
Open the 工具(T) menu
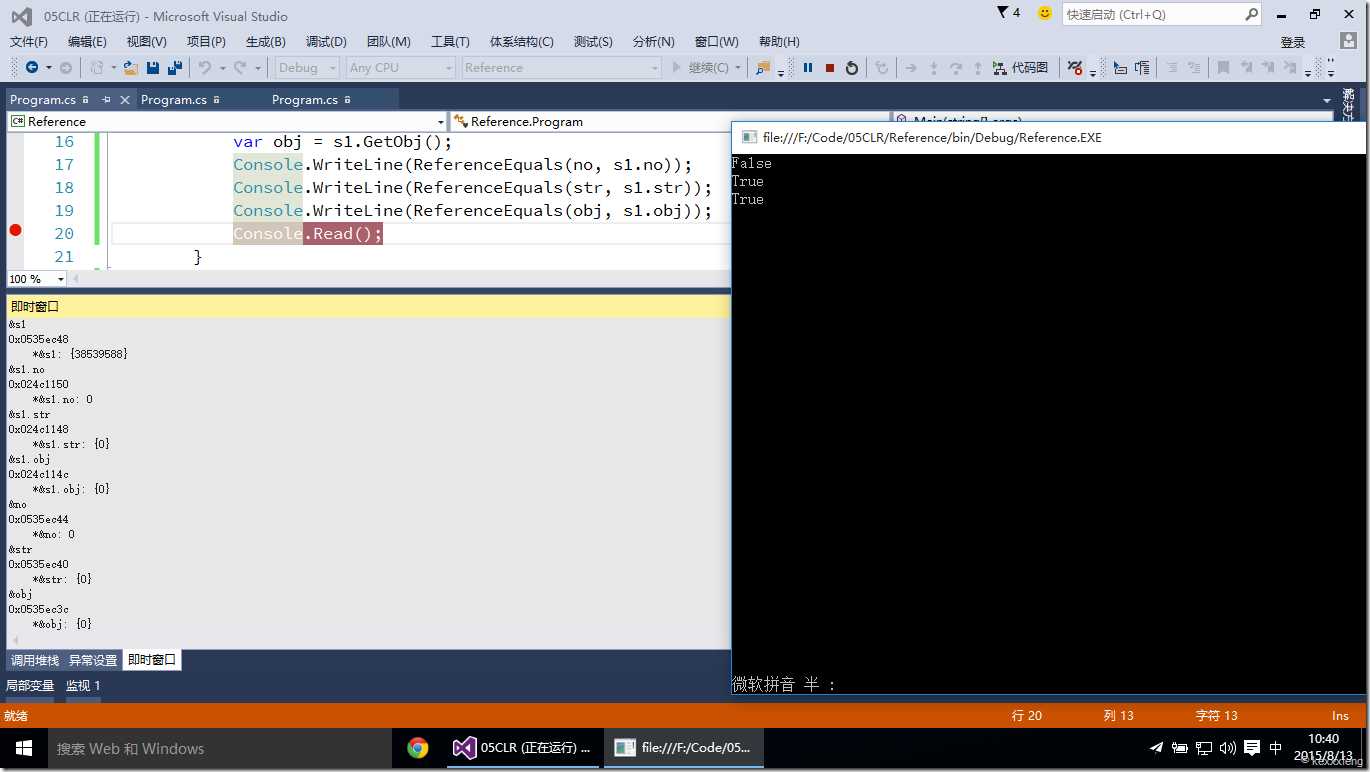(x=450, y=41)
